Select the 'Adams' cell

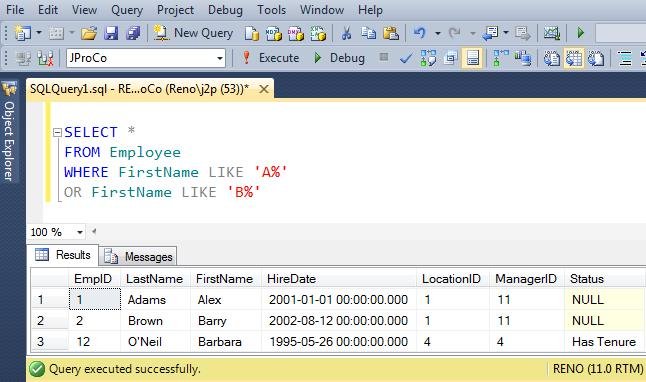tap(155, 300)
